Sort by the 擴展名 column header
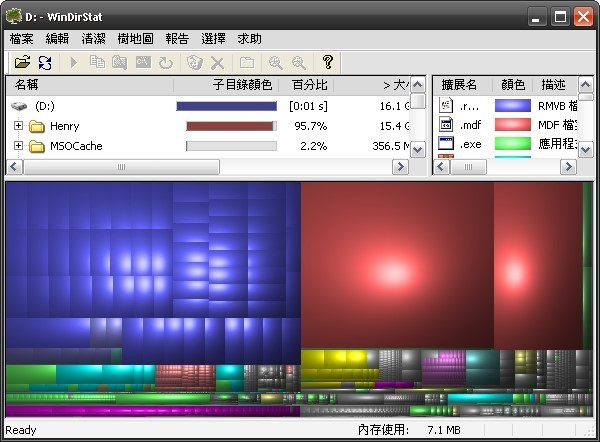 (463, 85)
